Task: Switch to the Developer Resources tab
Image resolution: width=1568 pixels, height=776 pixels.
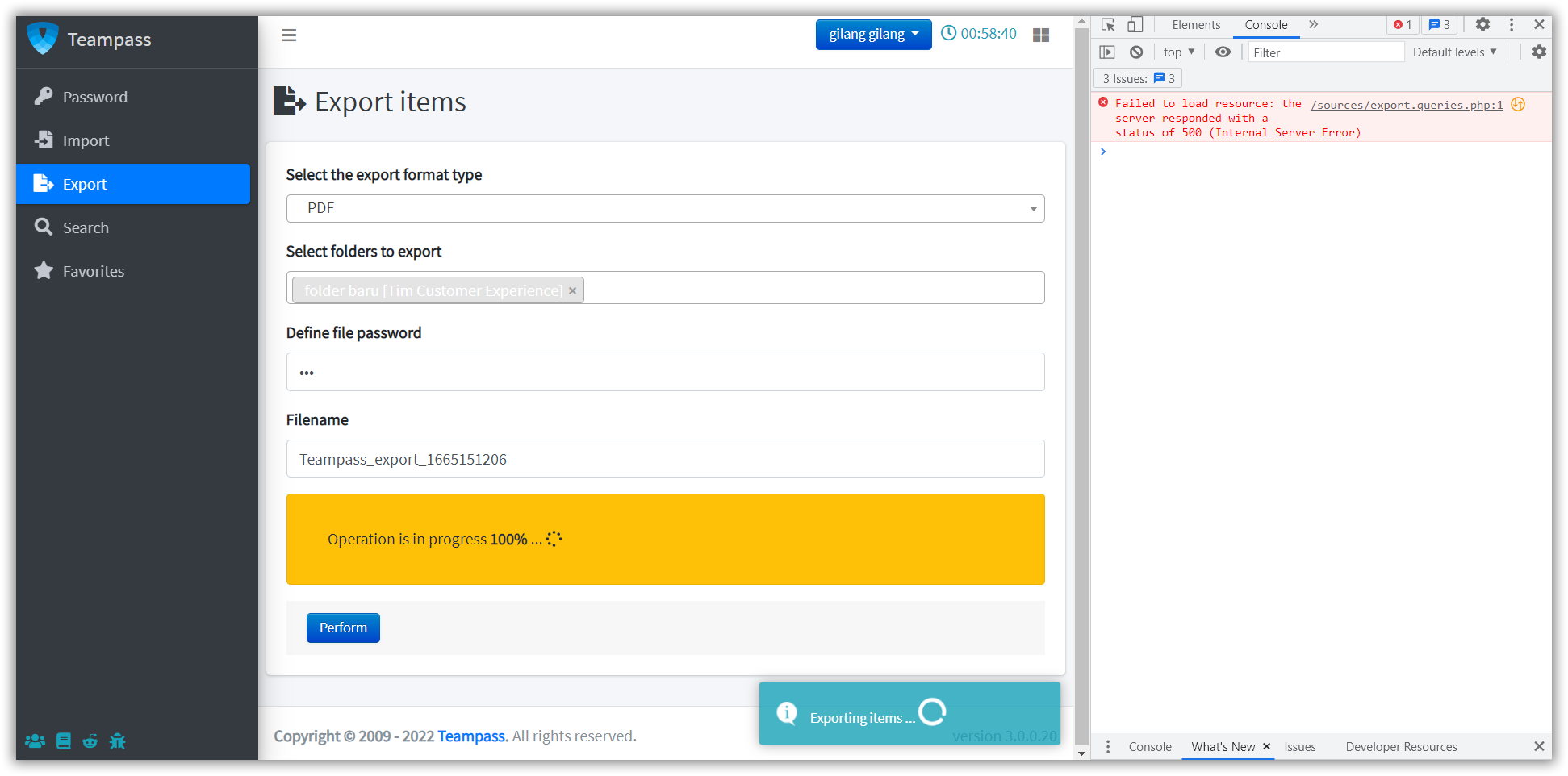Action: point(1401,746)
